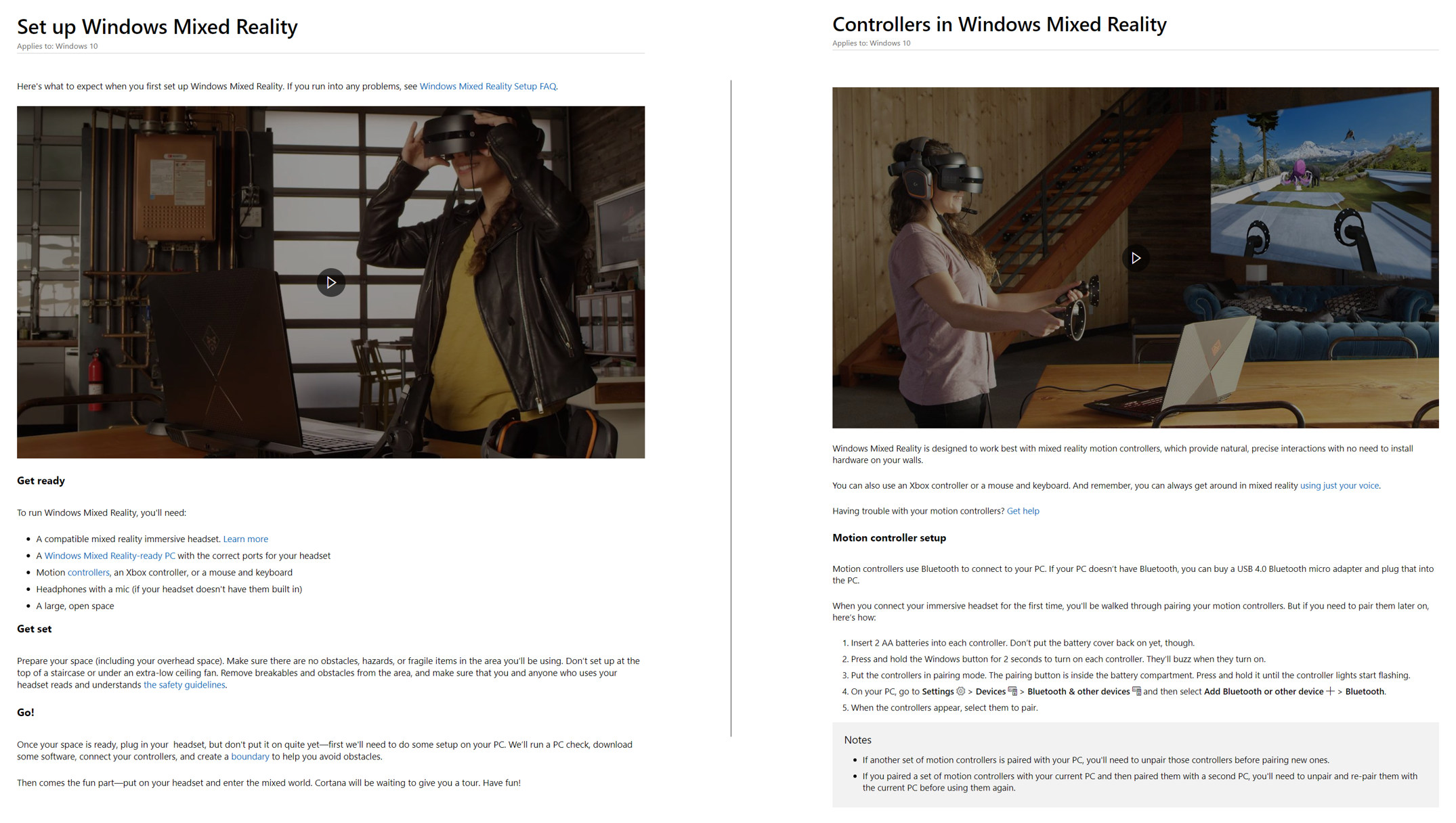
Task: Follow the controllers link in requirements list
Action: [x=88, y=573]
